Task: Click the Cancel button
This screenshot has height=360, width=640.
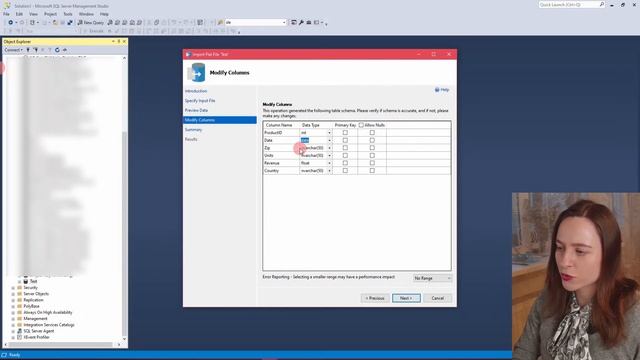Action: pos(438,298)
